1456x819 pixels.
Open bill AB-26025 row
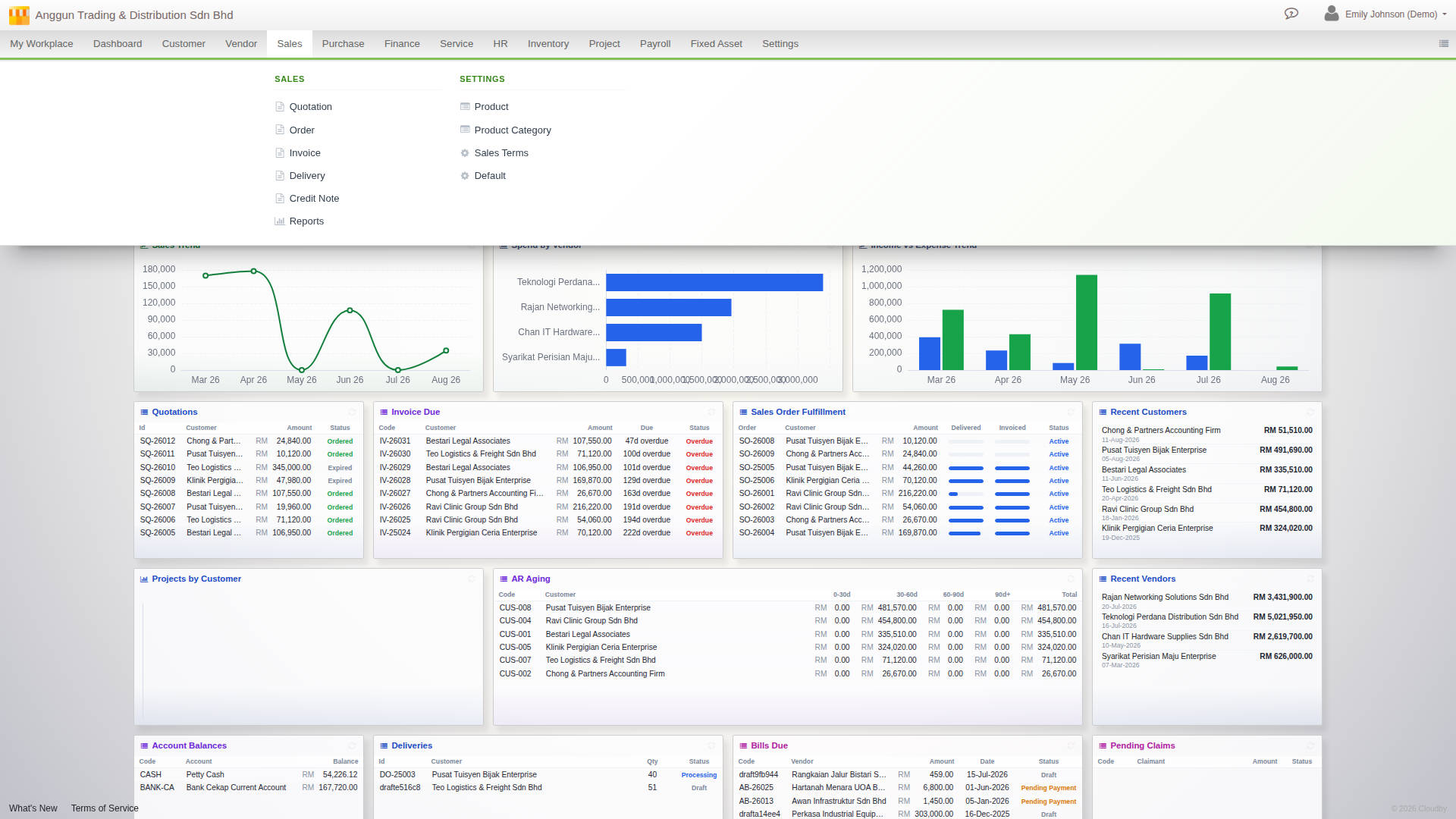coord(907,788)
